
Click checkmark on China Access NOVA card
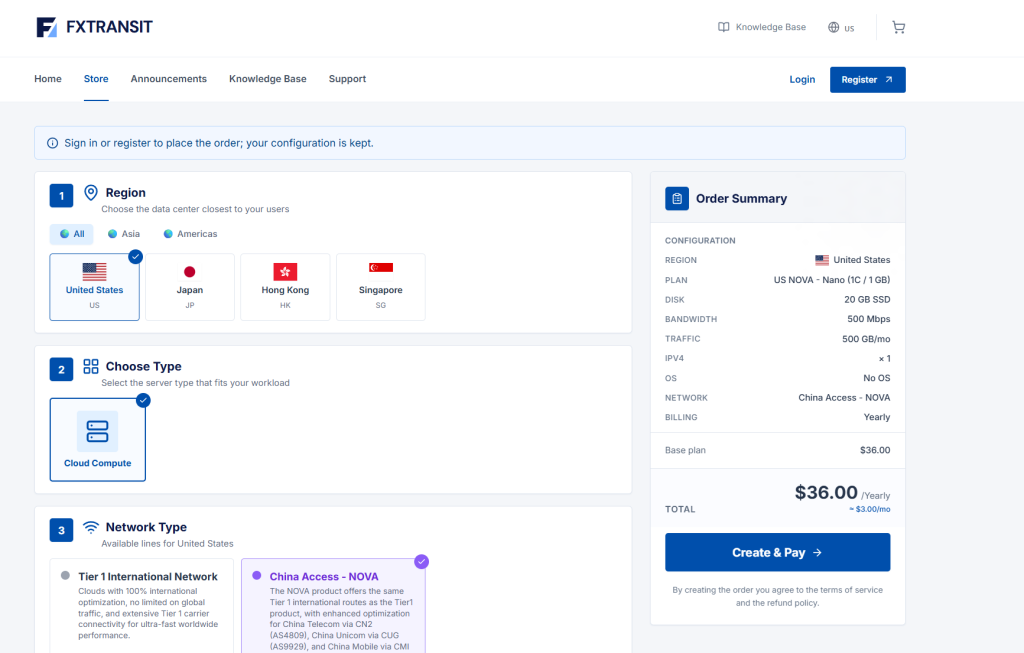click(422, 562)
